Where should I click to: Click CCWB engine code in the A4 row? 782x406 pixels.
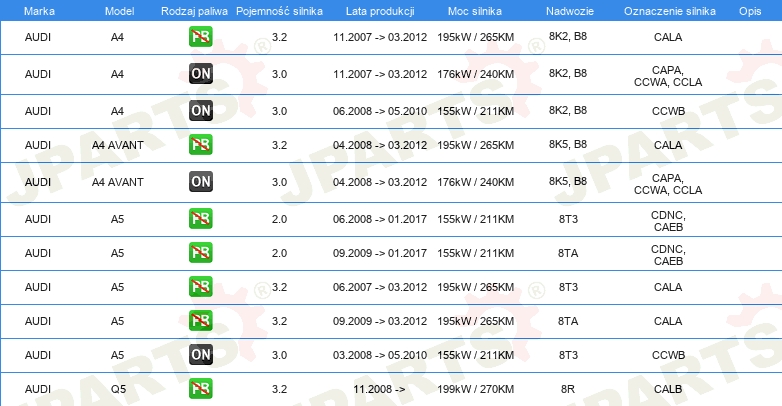tap(668, 111)
